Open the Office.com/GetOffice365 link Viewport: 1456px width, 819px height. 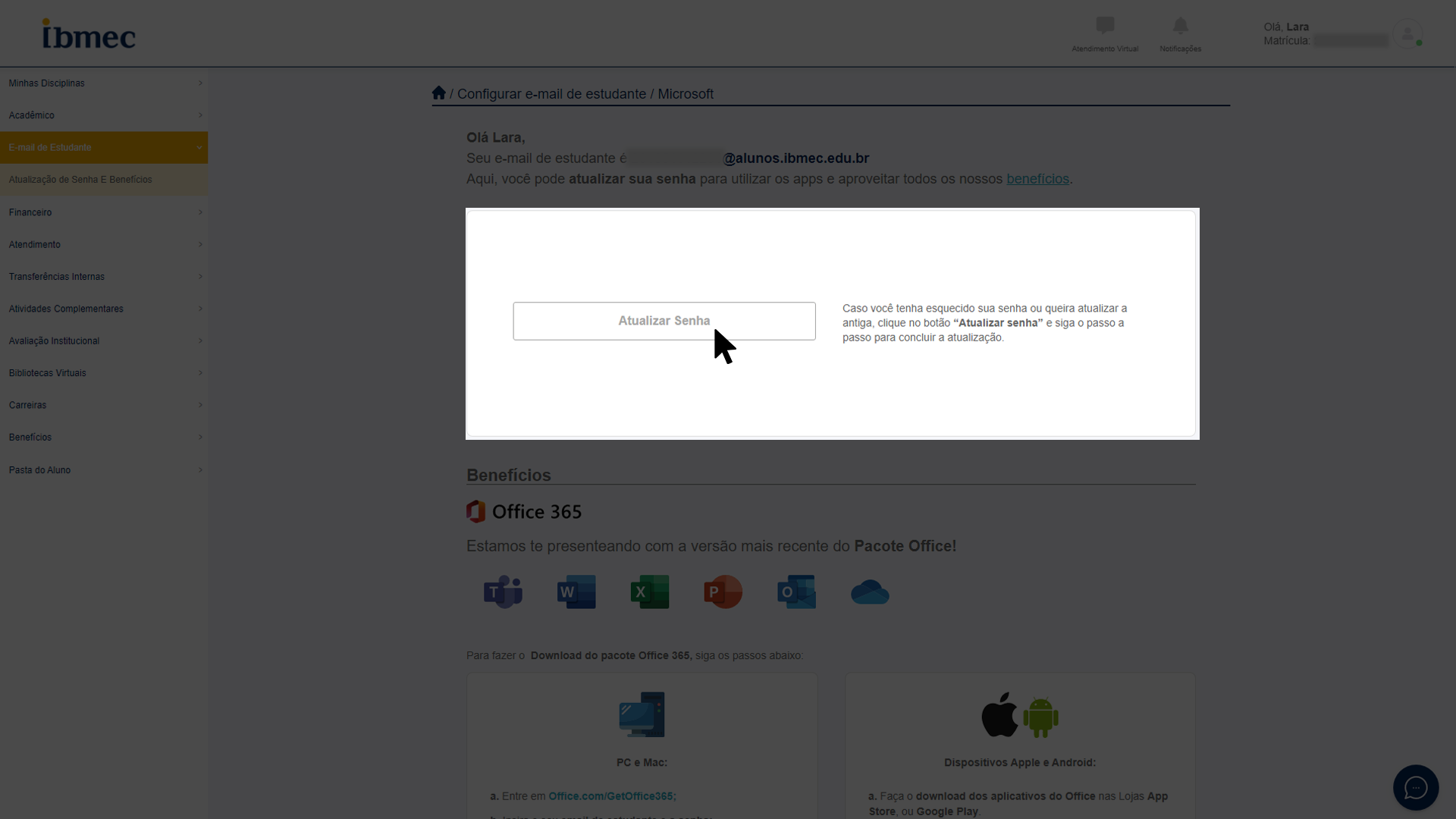(611, 796)
